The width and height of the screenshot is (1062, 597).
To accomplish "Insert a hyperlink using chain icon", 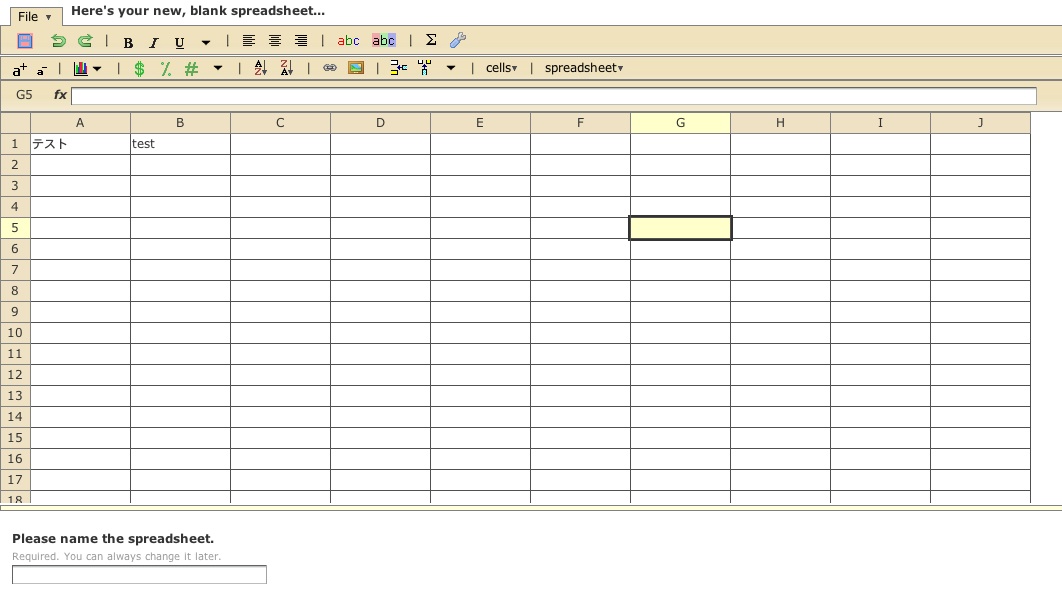I will [329, 68].
